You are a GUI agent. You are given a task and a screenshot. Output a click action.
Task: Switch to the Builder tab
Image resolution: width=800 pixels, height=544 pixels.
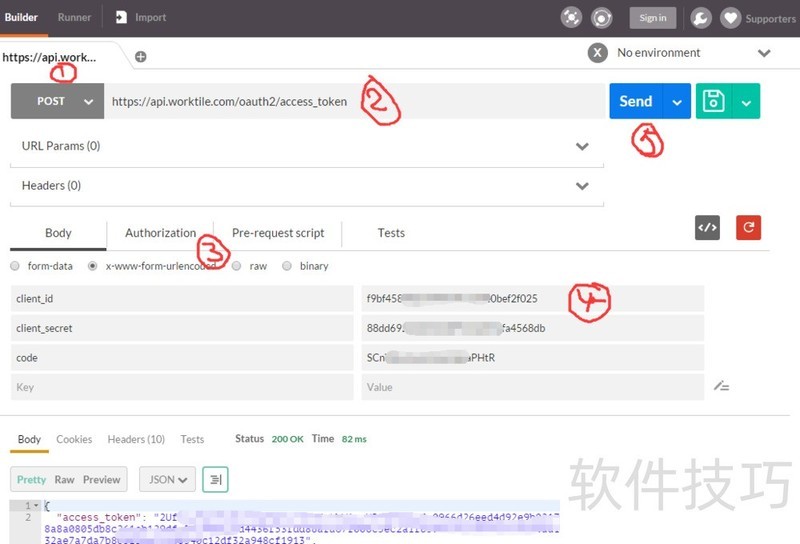[x=21, y=17]
